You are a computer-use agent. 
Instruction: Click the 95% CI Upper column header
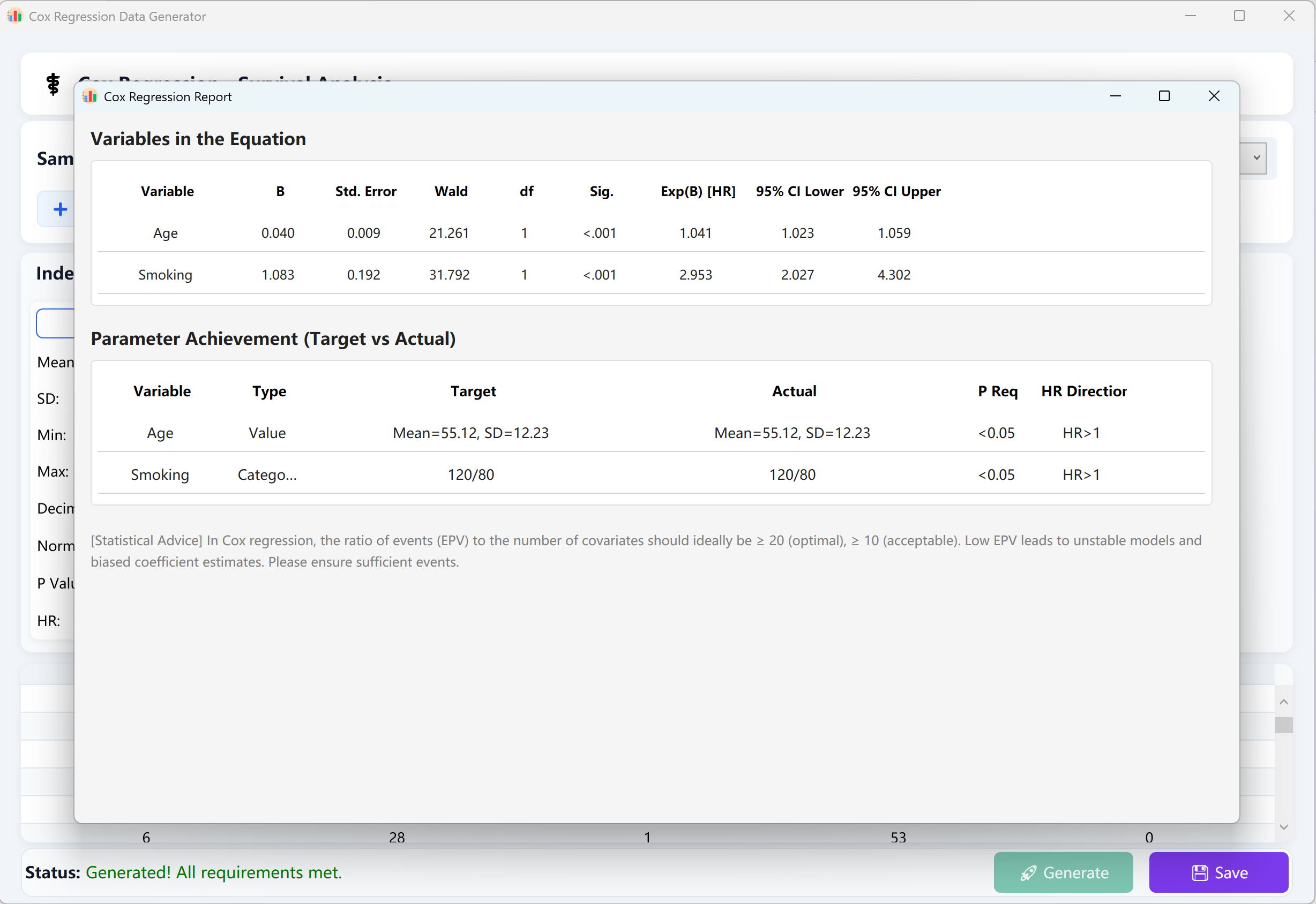(x=896, y=191)
